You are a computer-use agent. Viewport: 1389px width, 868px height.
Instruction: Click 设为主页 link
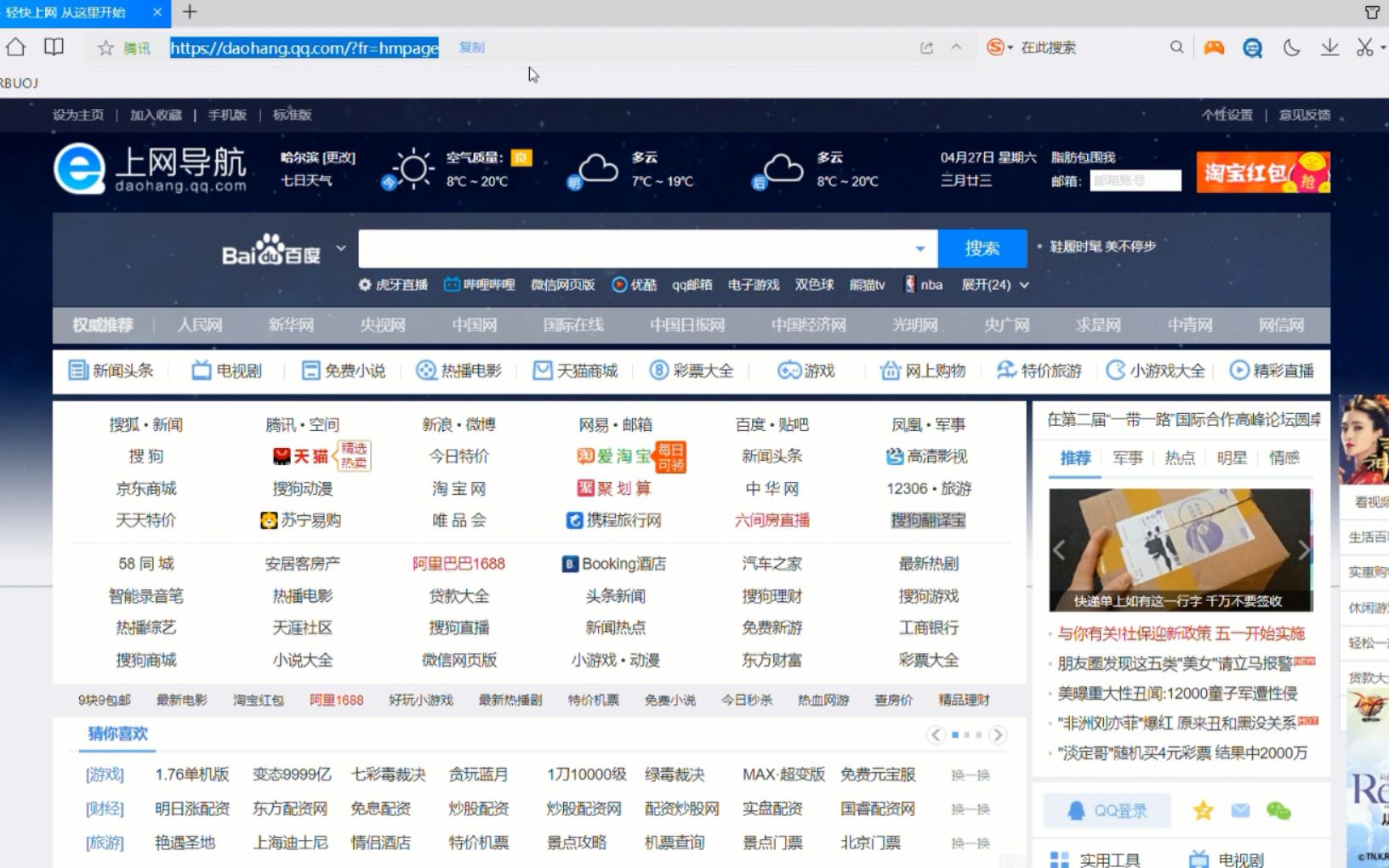point(78,115)
